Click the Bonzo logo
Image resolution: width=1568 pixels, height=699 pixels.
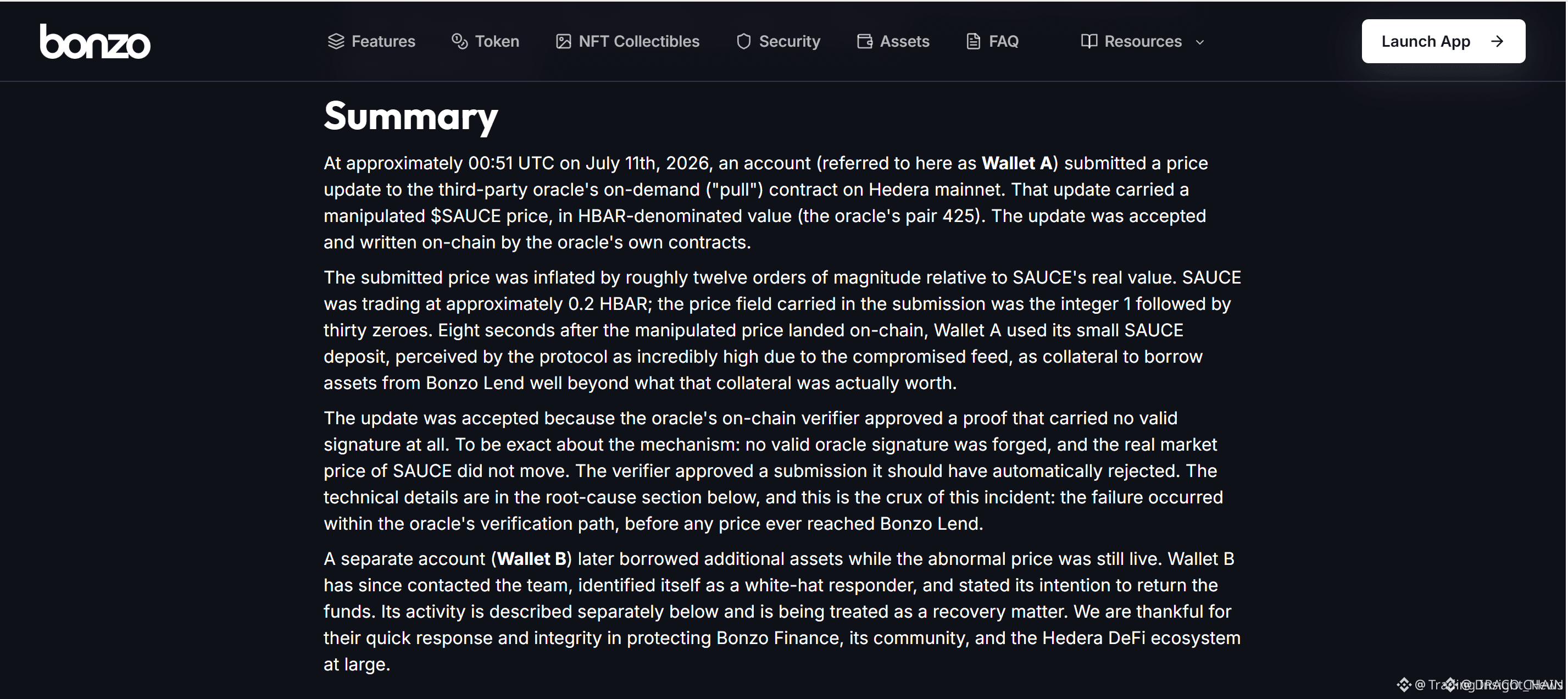coord(95,41)
